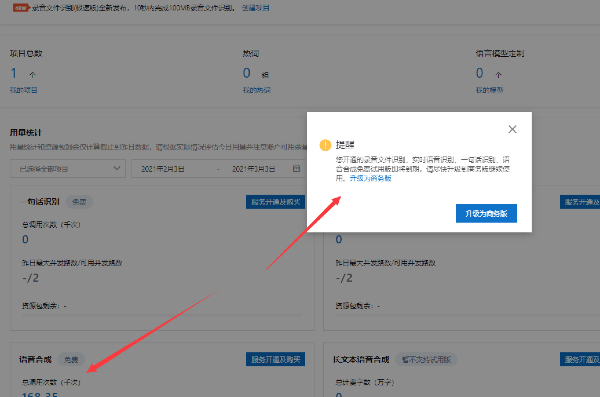The width and height of the screenshot is (600, 397).
Task: Click the start date 2021年2月3日 field
Action: [163, 169]
